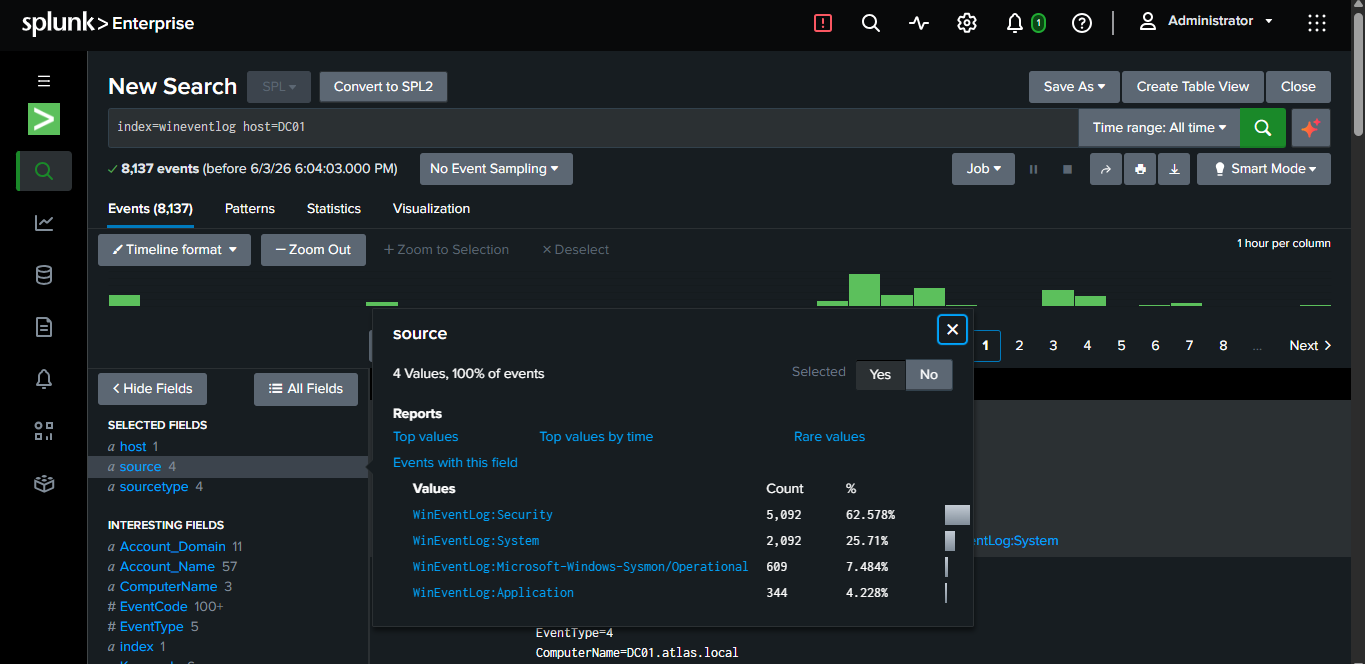This screenshot has width=1365, height=664.
Task: Toggle the hamburger sidebar menu
Action: 44,81
